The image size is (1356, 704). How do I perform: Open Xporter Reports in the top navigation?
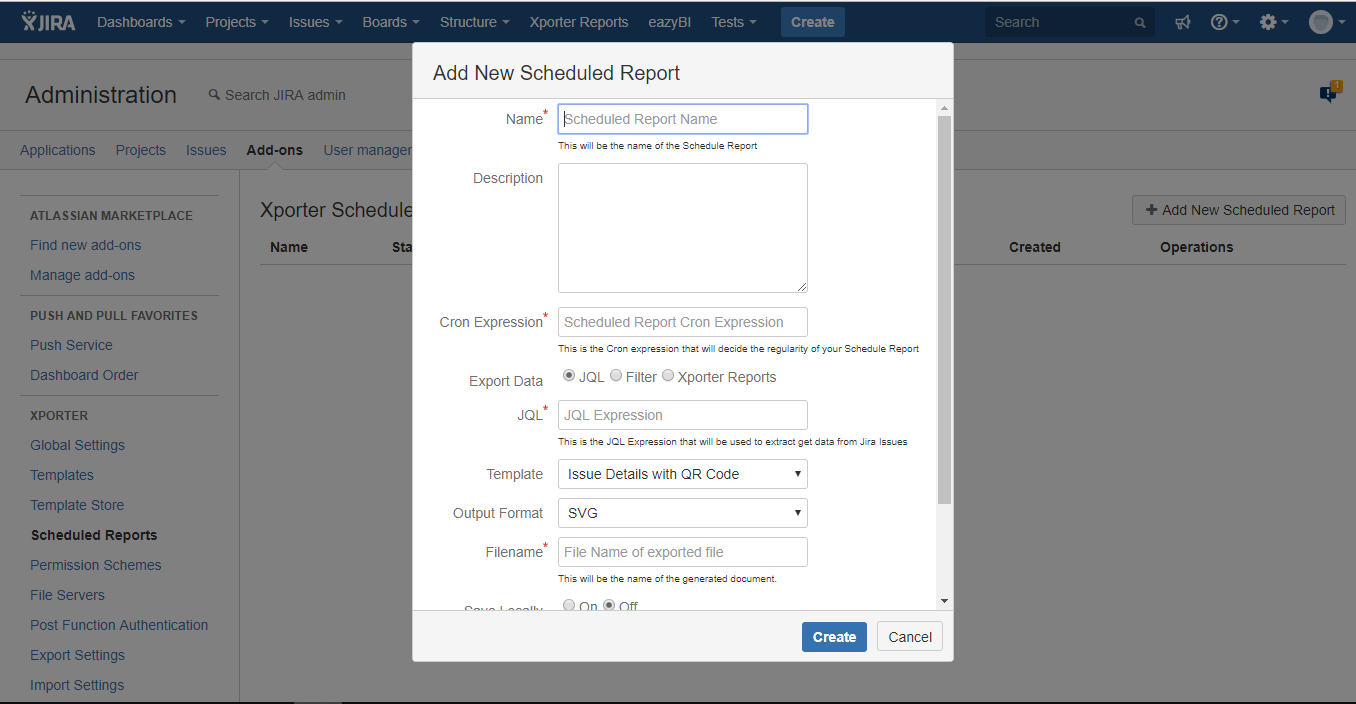(579, 22)
